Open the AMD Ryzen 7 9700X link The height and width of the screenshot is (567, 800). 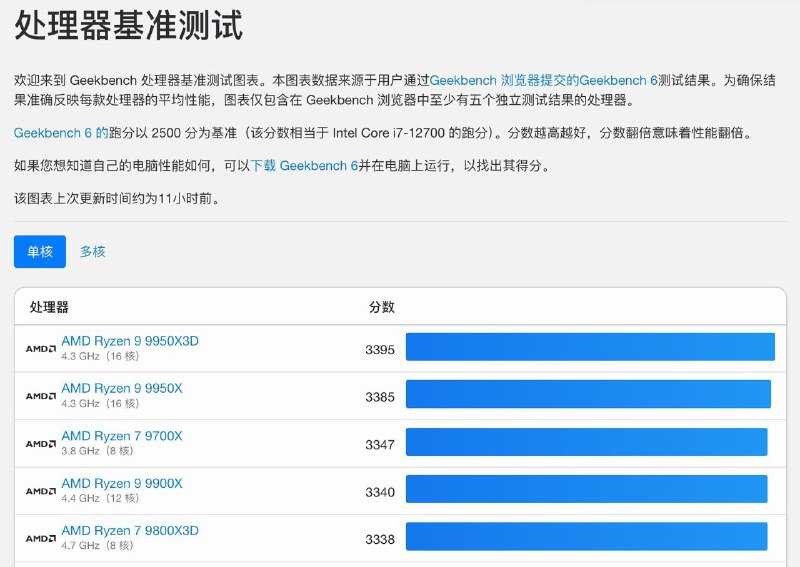(122, 436)
